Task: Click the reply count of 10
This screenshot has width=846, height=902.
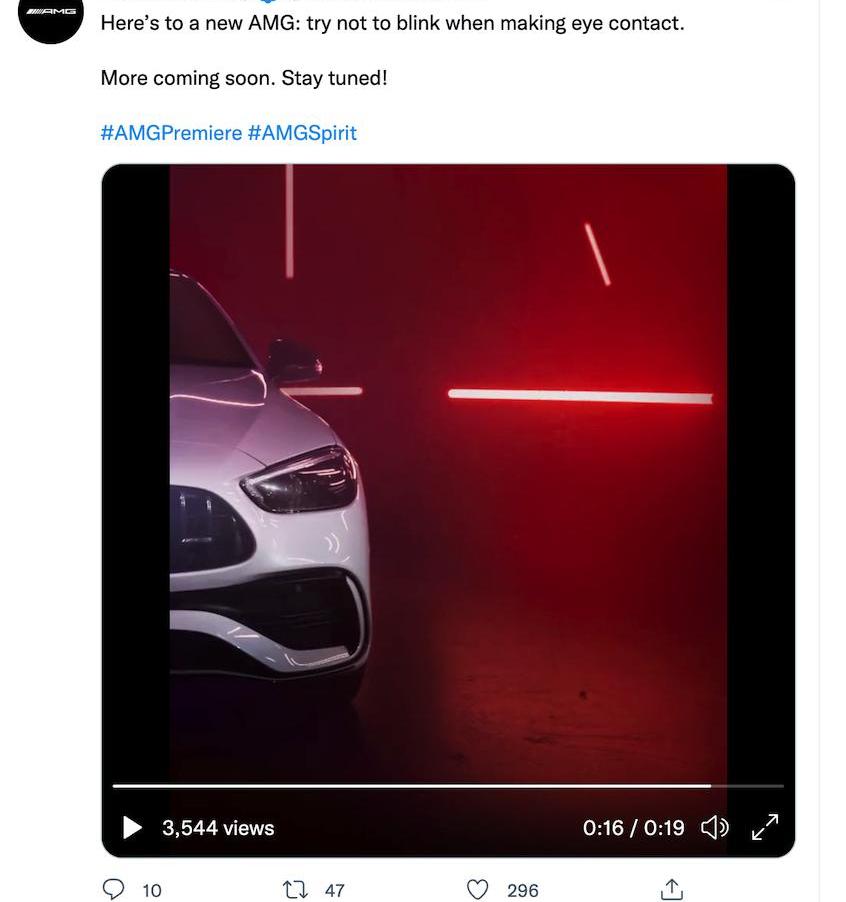Action: (152, 890)
